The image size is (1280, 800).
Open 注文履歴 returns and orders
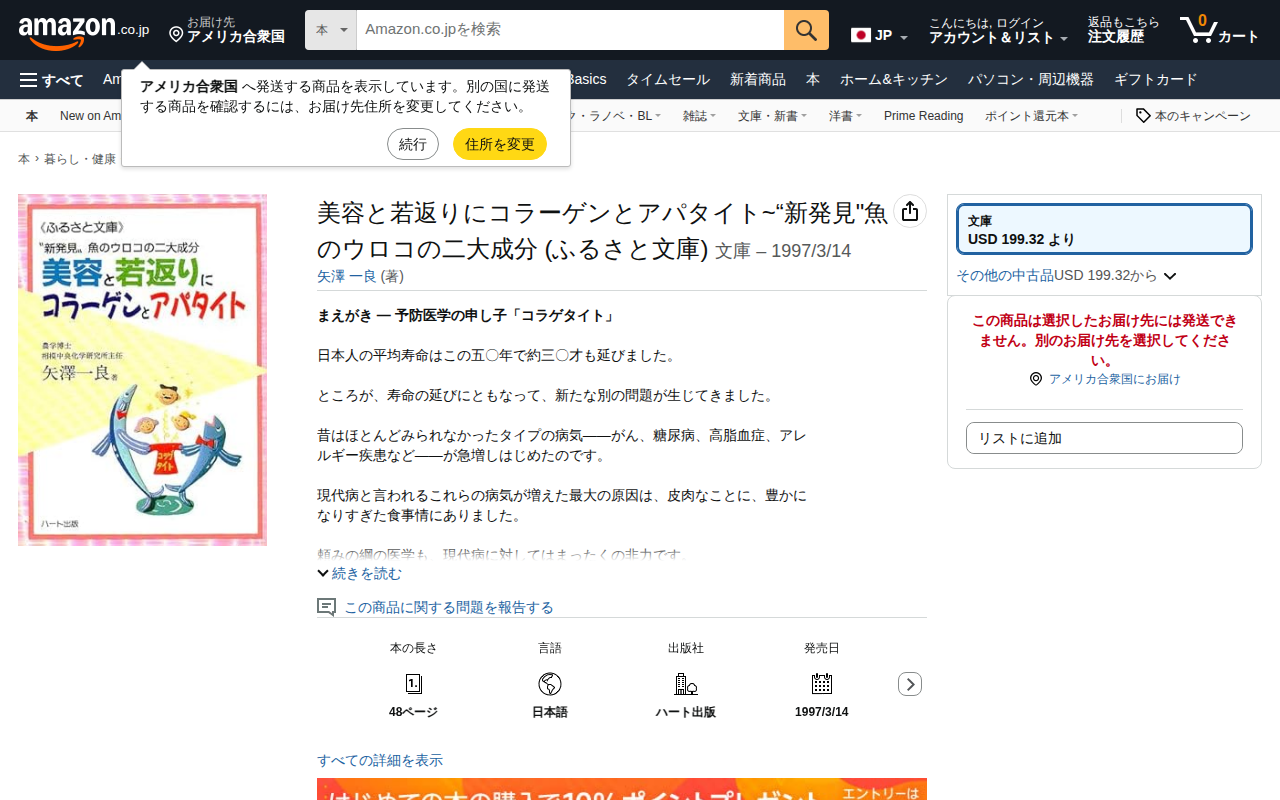[1124, 31]
